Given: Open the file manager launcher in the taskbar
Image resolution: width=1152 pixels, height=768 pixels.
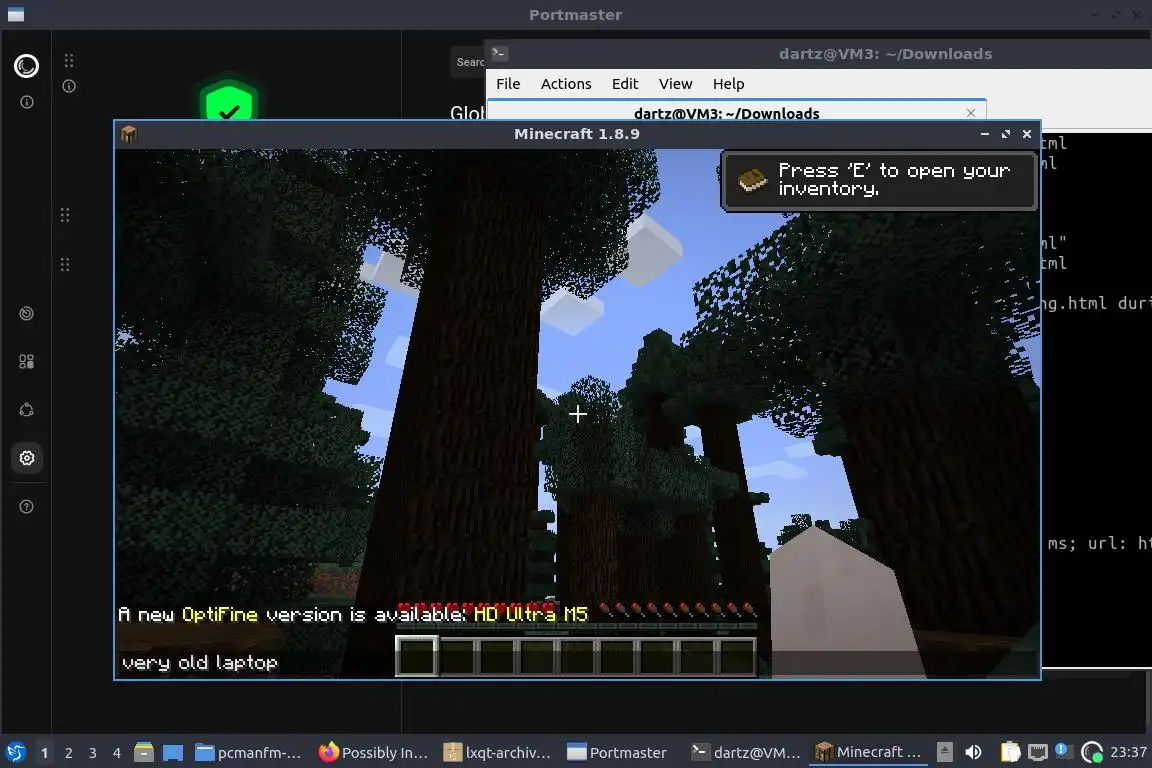Looking at the screenshot, I should (x=144, y=753).
